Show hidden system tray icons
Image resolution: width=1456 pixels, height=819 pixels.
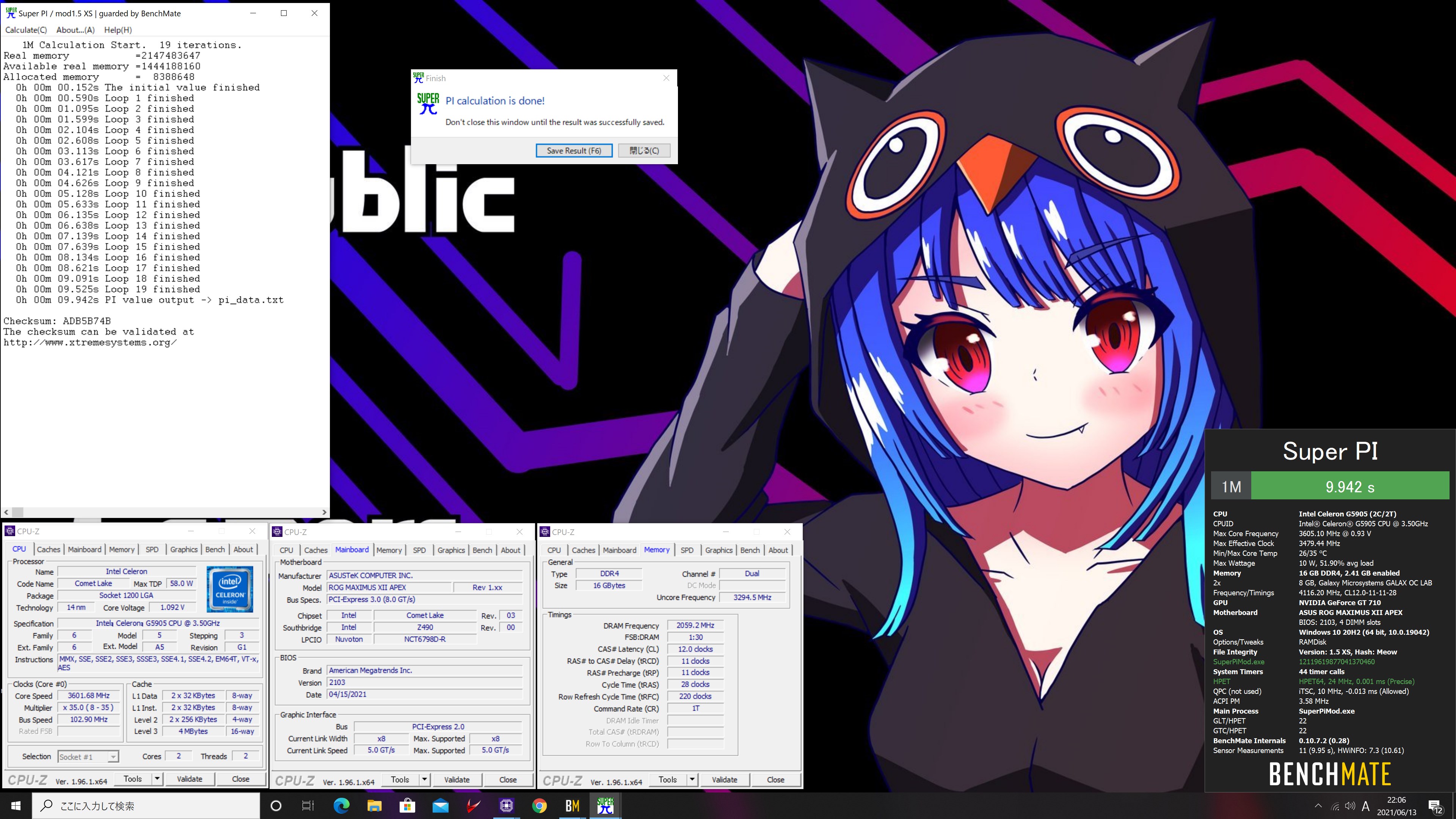1318,806
